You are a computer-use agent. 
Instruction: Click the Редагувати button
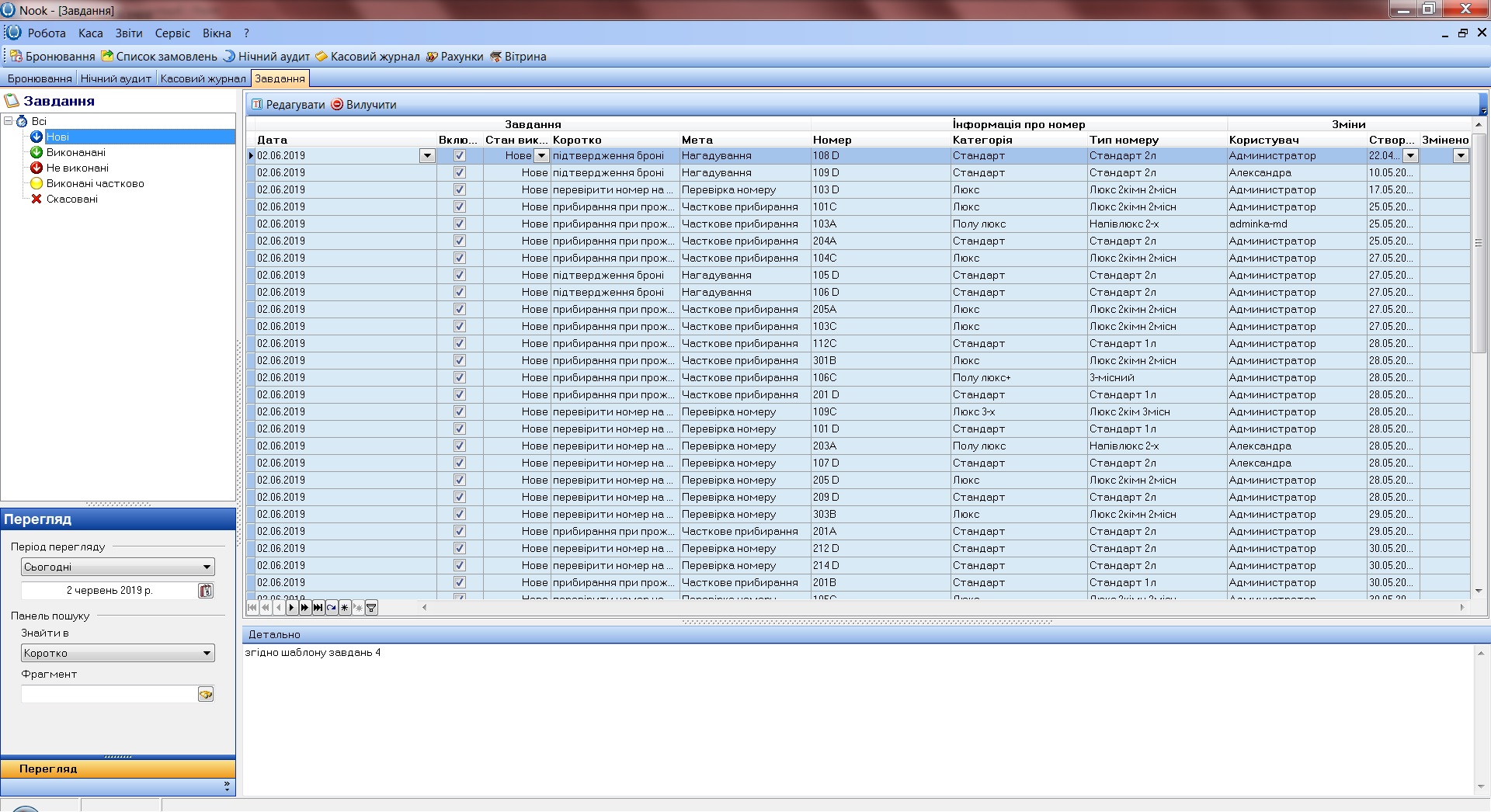[x=287, y=105]
